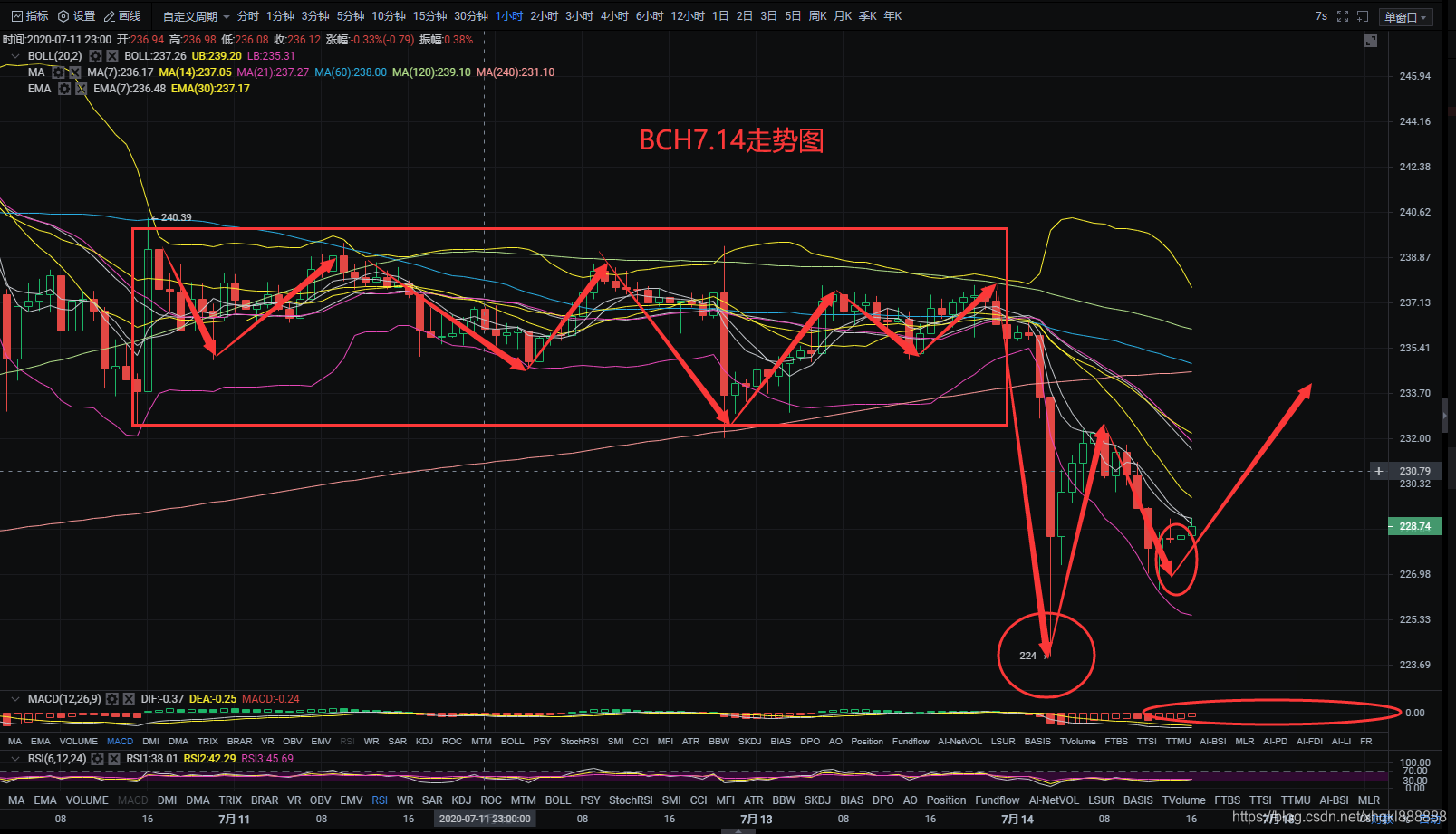Switch to the 1日 timeframe
The width and height of the screenshot is (1456, 834).
coord(720,16)
